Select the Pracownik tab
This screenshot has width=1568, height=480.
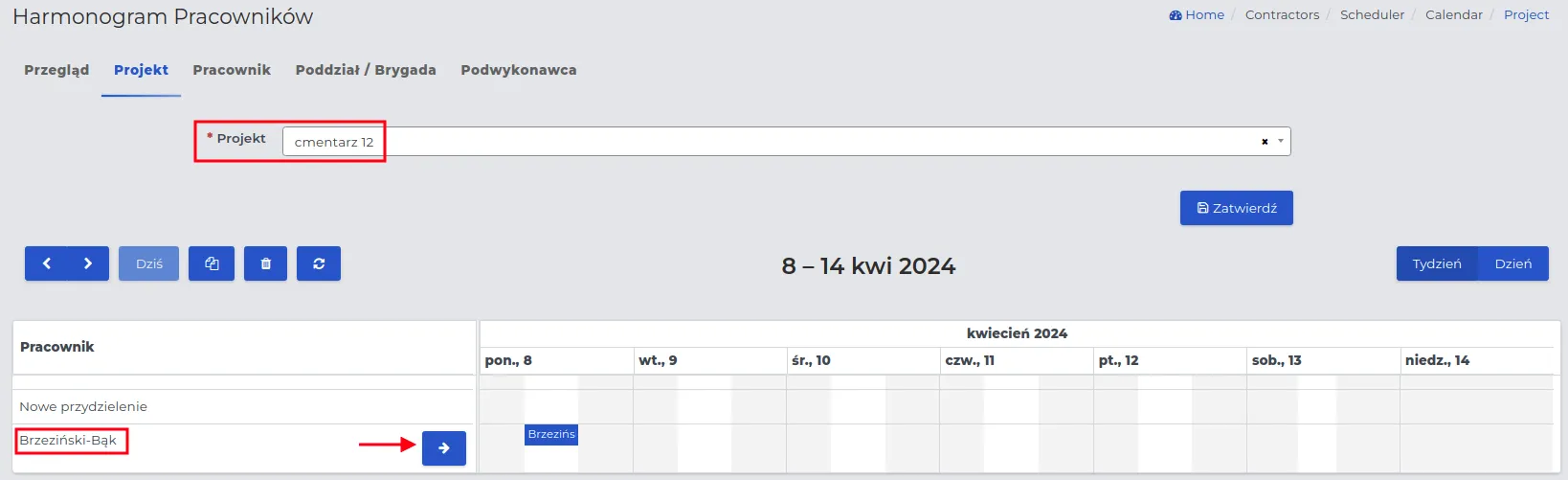click(232, 70)
